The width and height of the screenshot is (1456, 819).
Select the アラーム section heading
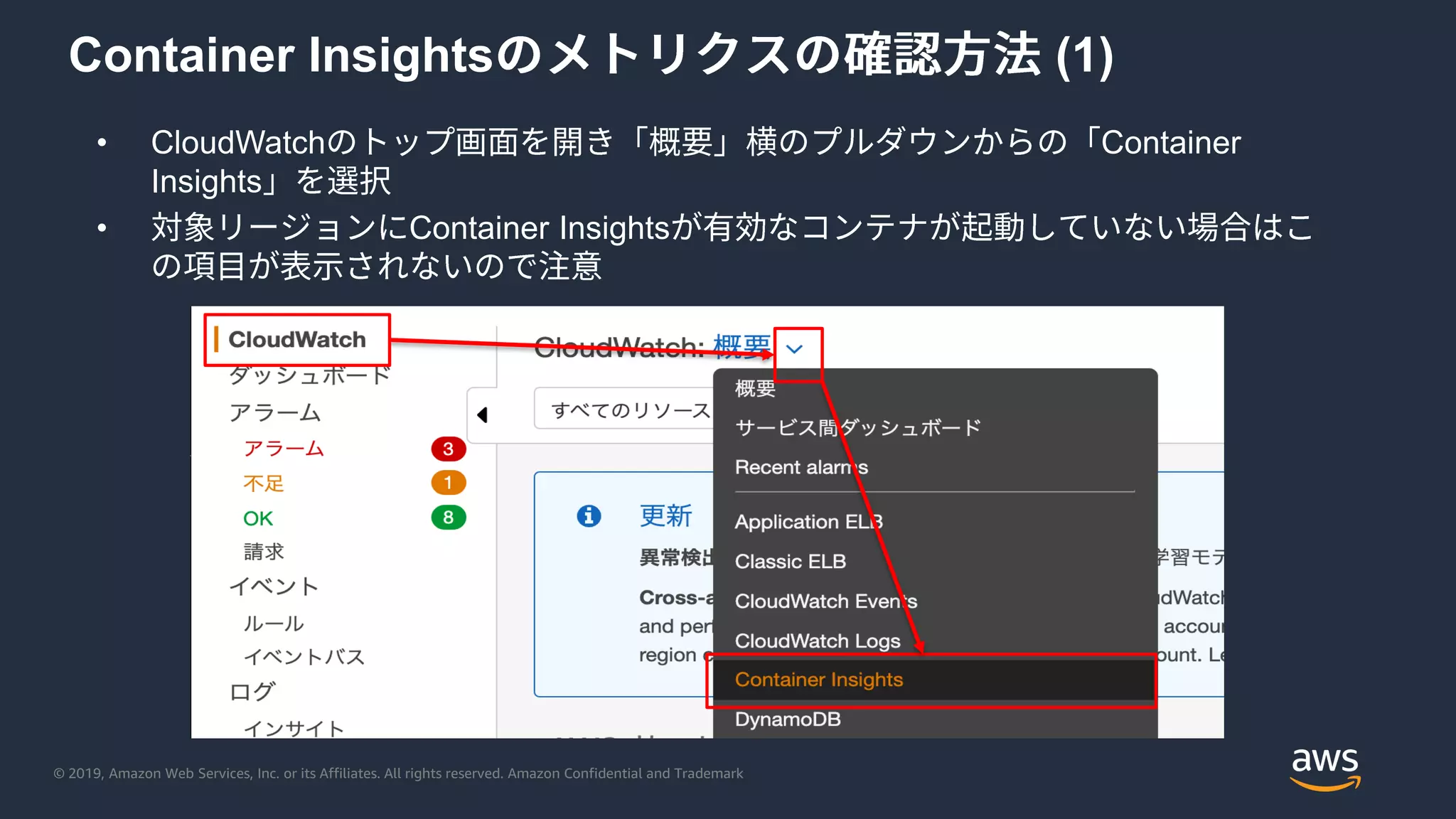click(274, 412)
